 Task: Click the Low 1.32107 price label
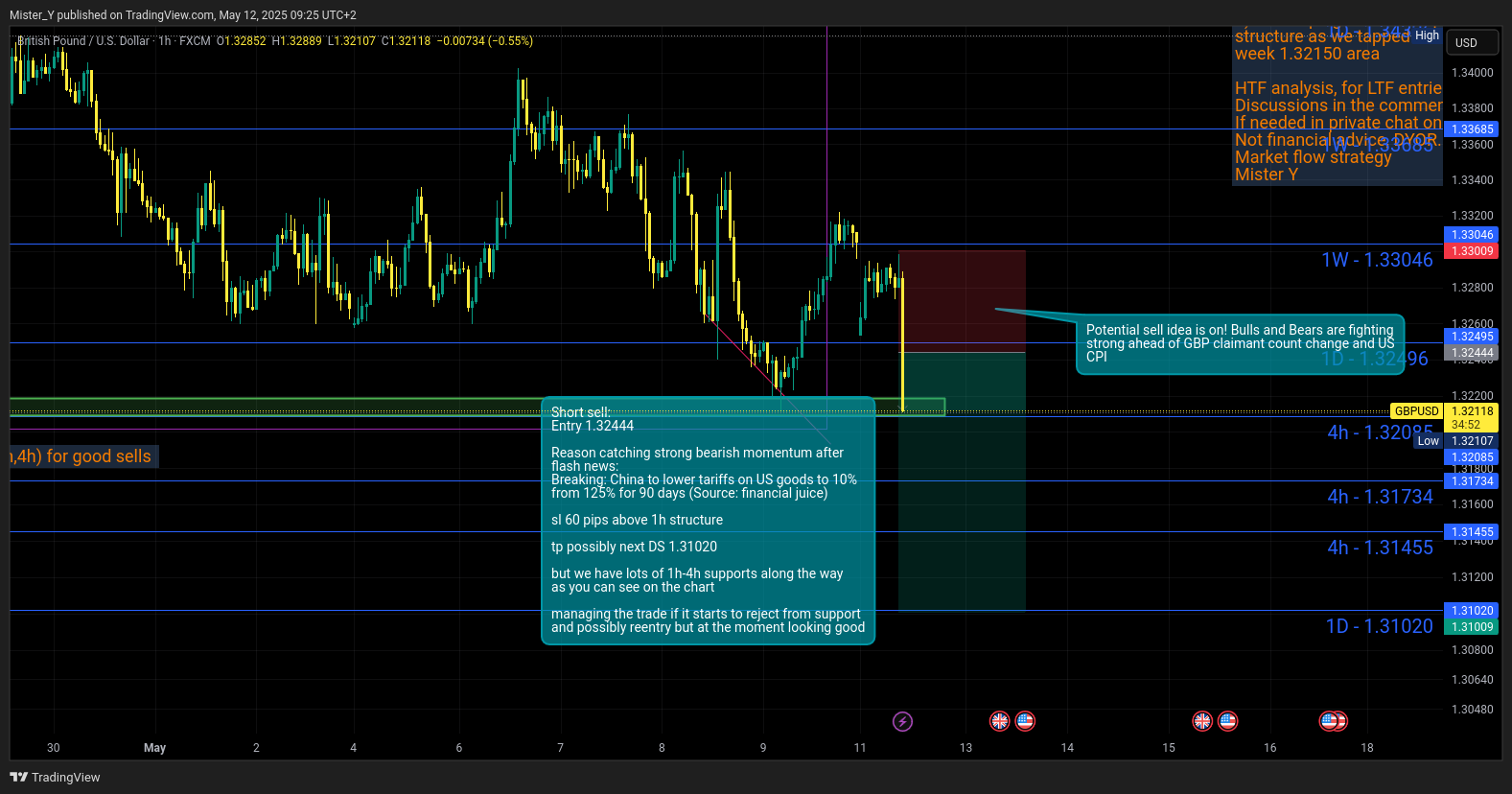(1472, 441)
